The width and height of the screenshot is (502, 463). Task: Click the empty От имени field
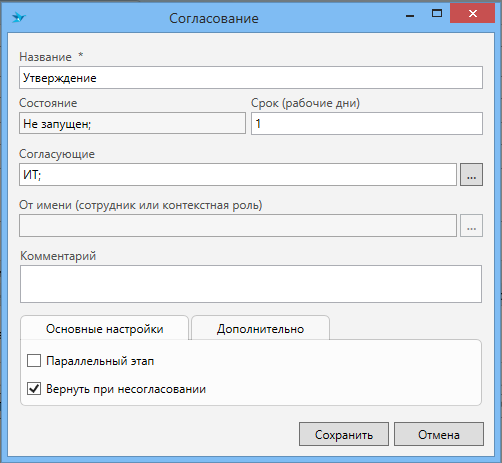(238, 225)
